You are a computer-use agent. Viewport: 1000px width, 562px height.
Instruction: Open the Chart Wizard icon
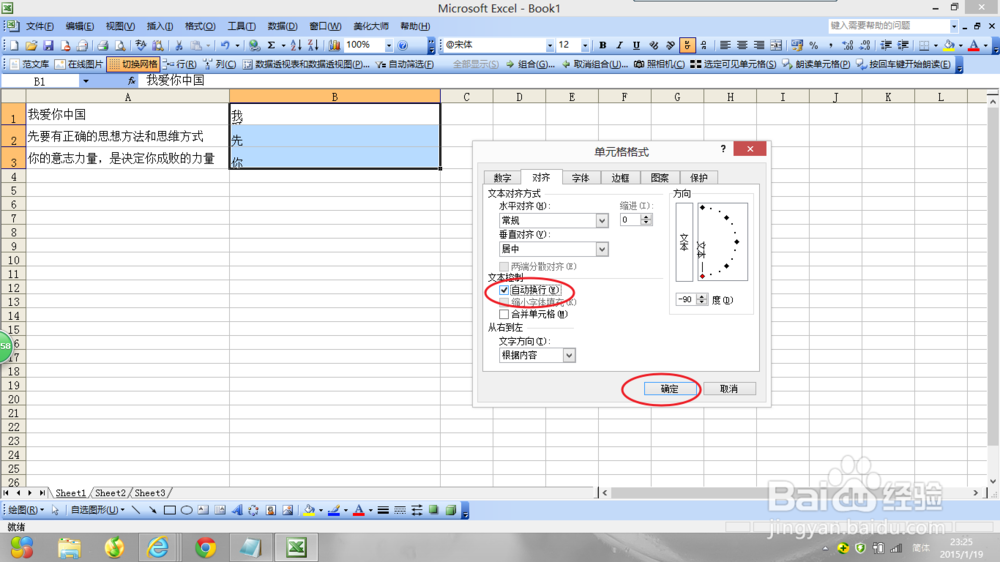[x=334, y=45]
